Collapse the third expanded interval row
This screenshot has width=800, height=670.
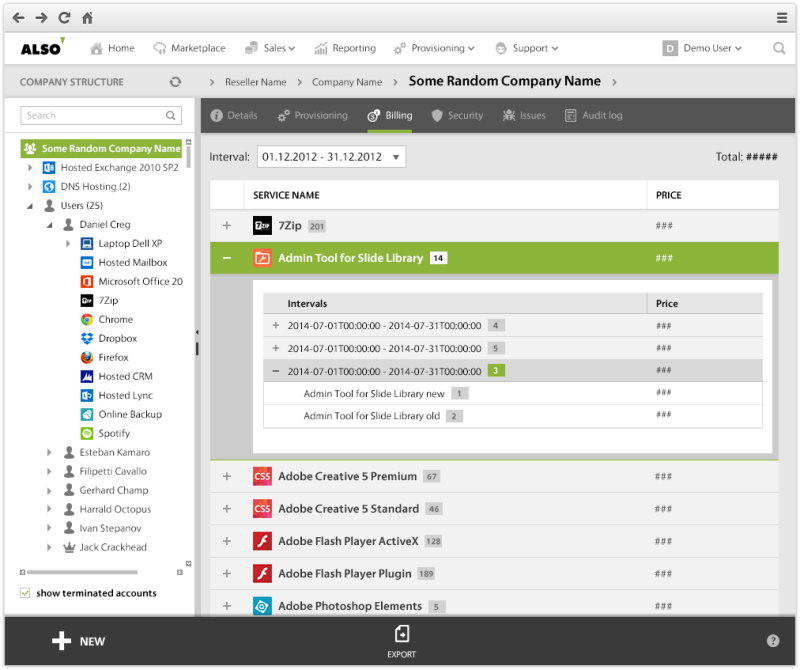(x=276, y=371)
